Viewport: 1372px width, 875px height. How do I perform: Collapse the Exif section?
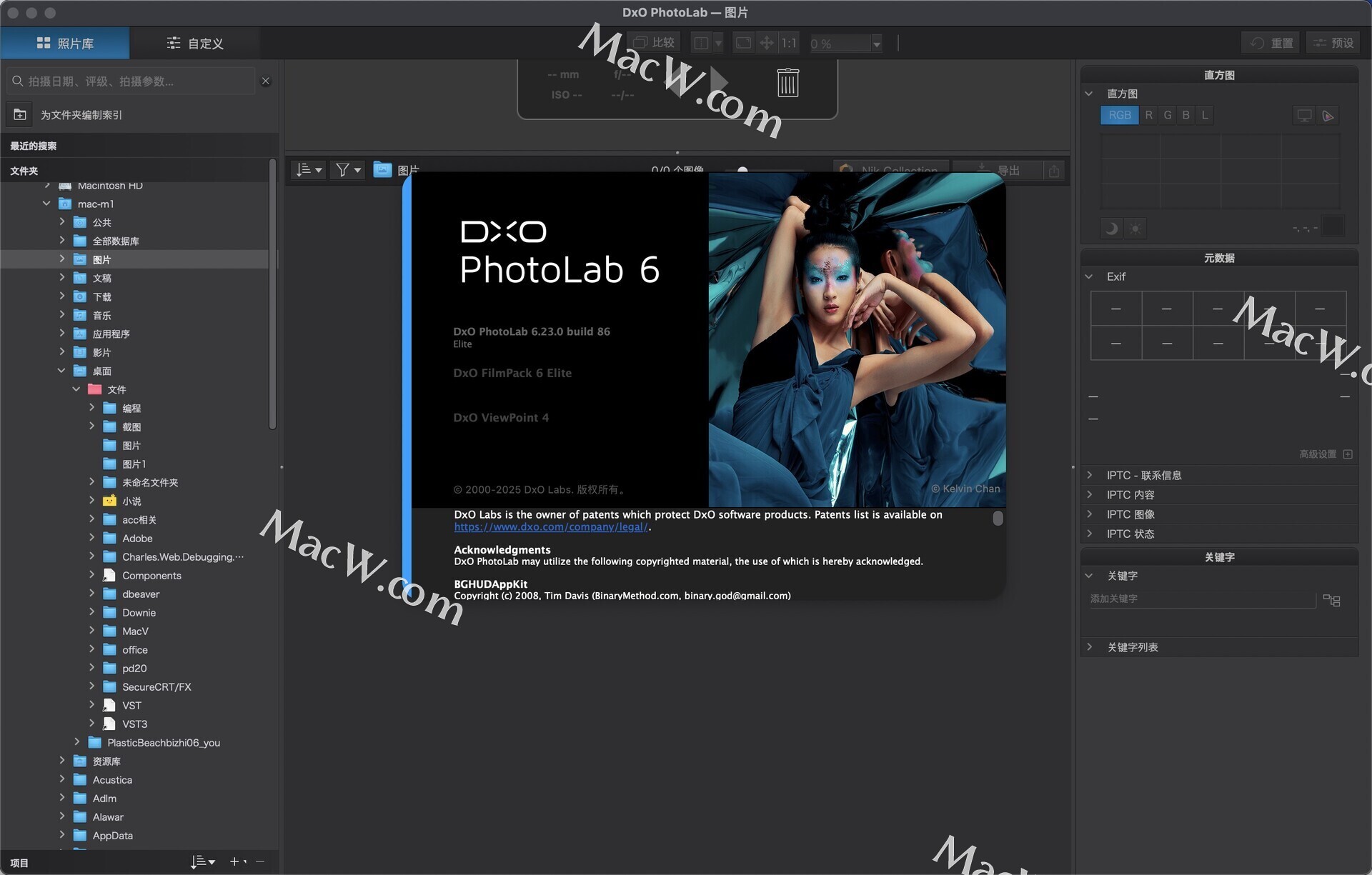point(1089,276)
